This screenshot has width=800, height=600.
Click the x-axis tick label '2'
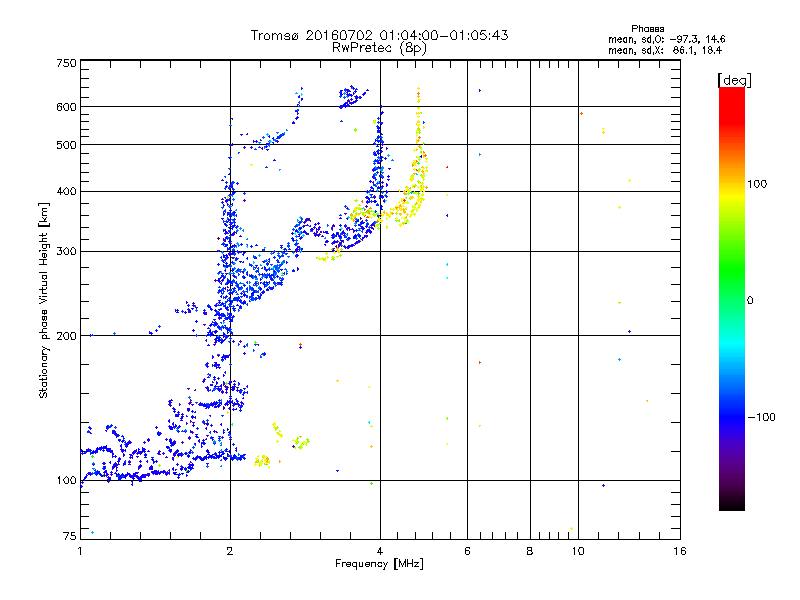230,551
